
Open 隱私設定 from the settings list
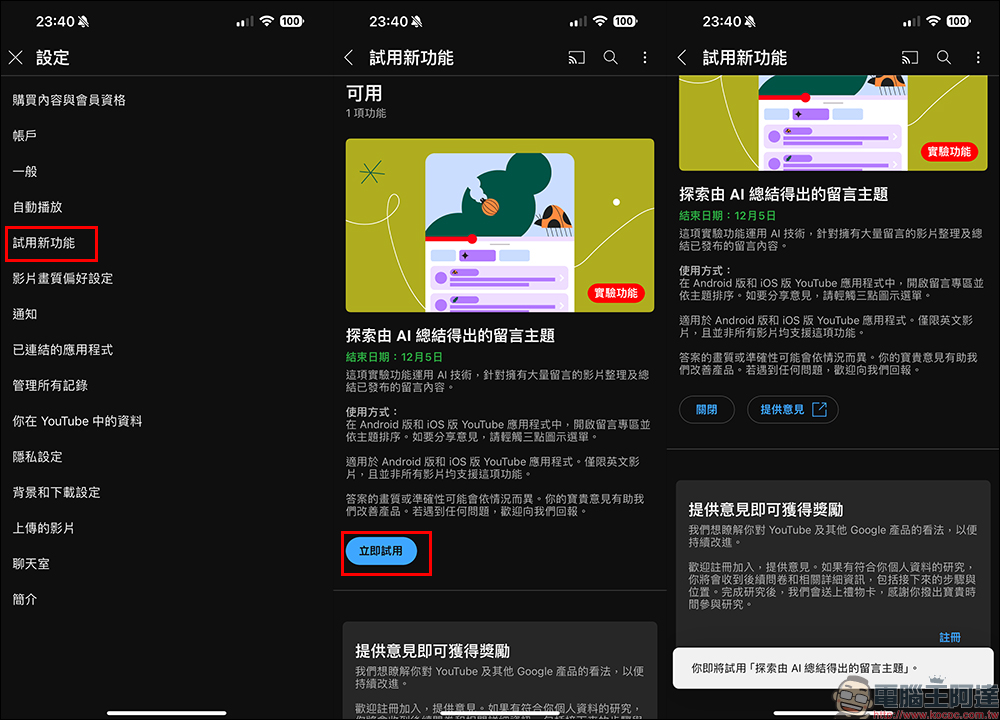(x=37, y=457)
